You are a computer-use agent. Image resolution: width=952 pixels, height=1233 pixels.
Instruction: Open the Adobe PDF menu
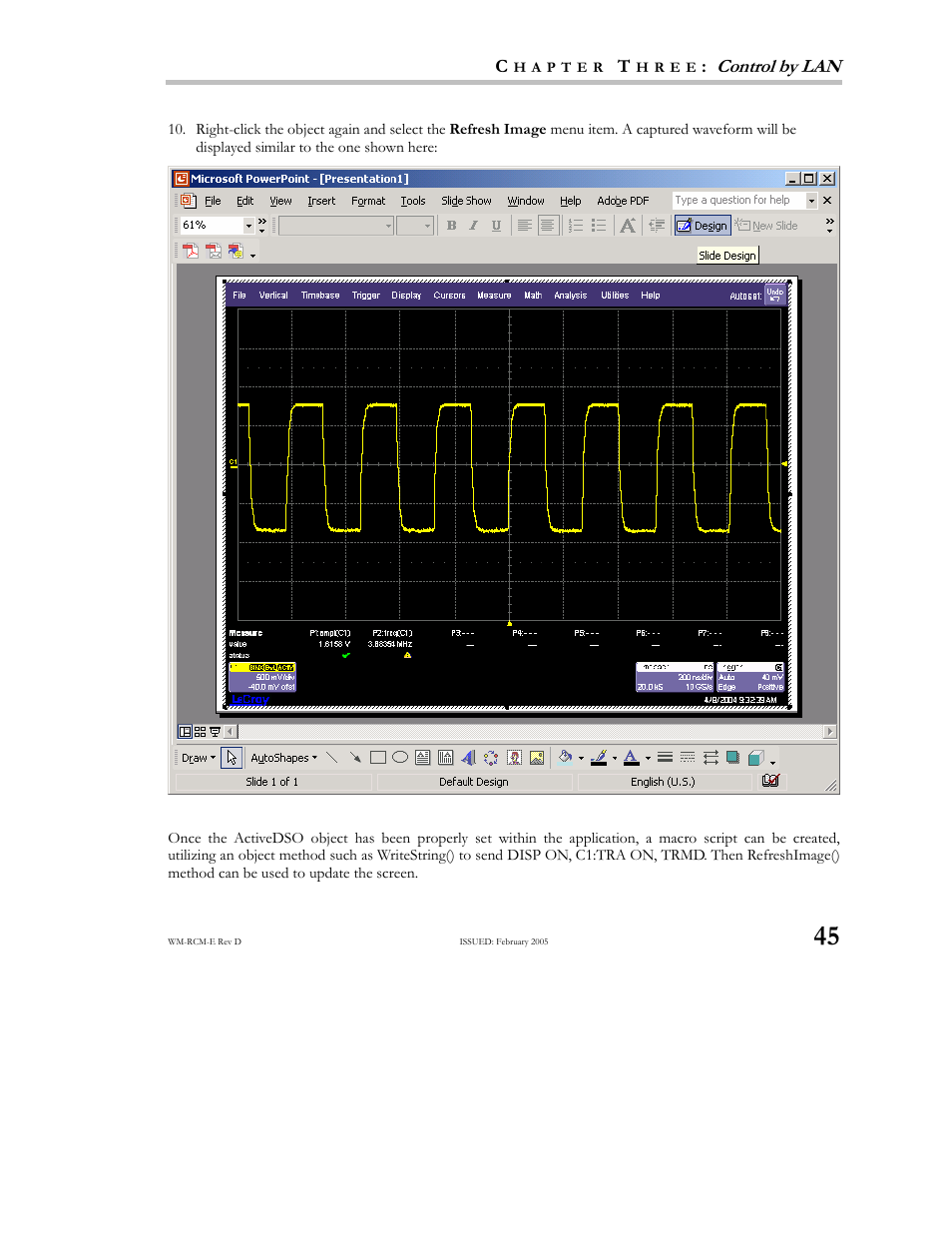(623, 201)
